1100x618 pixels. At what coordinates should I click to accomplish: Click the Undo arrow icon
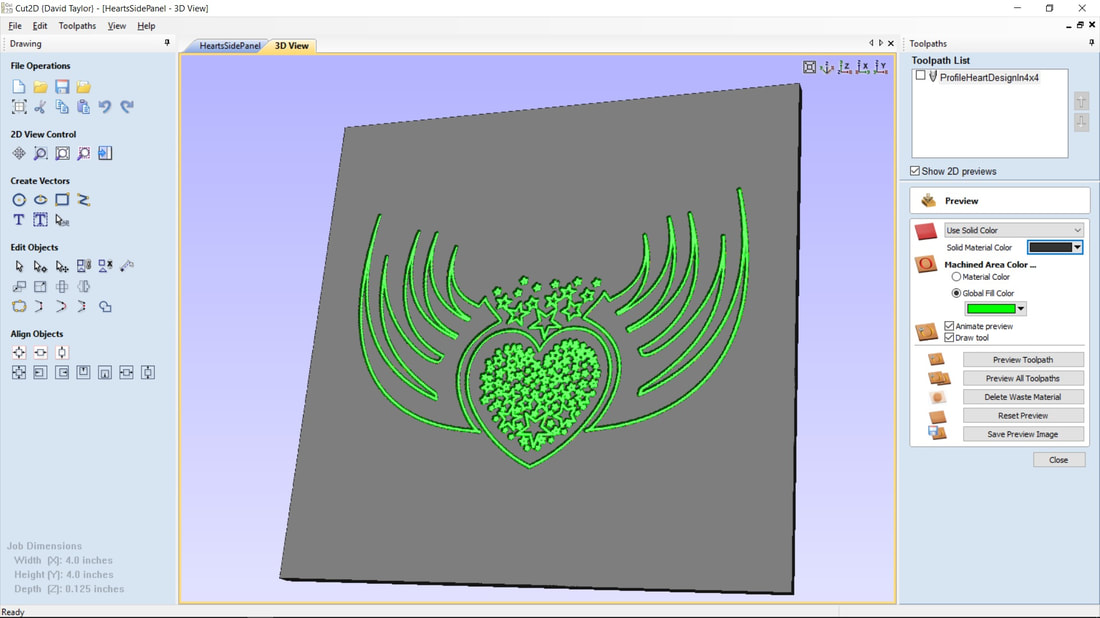[x=105, y=107]
